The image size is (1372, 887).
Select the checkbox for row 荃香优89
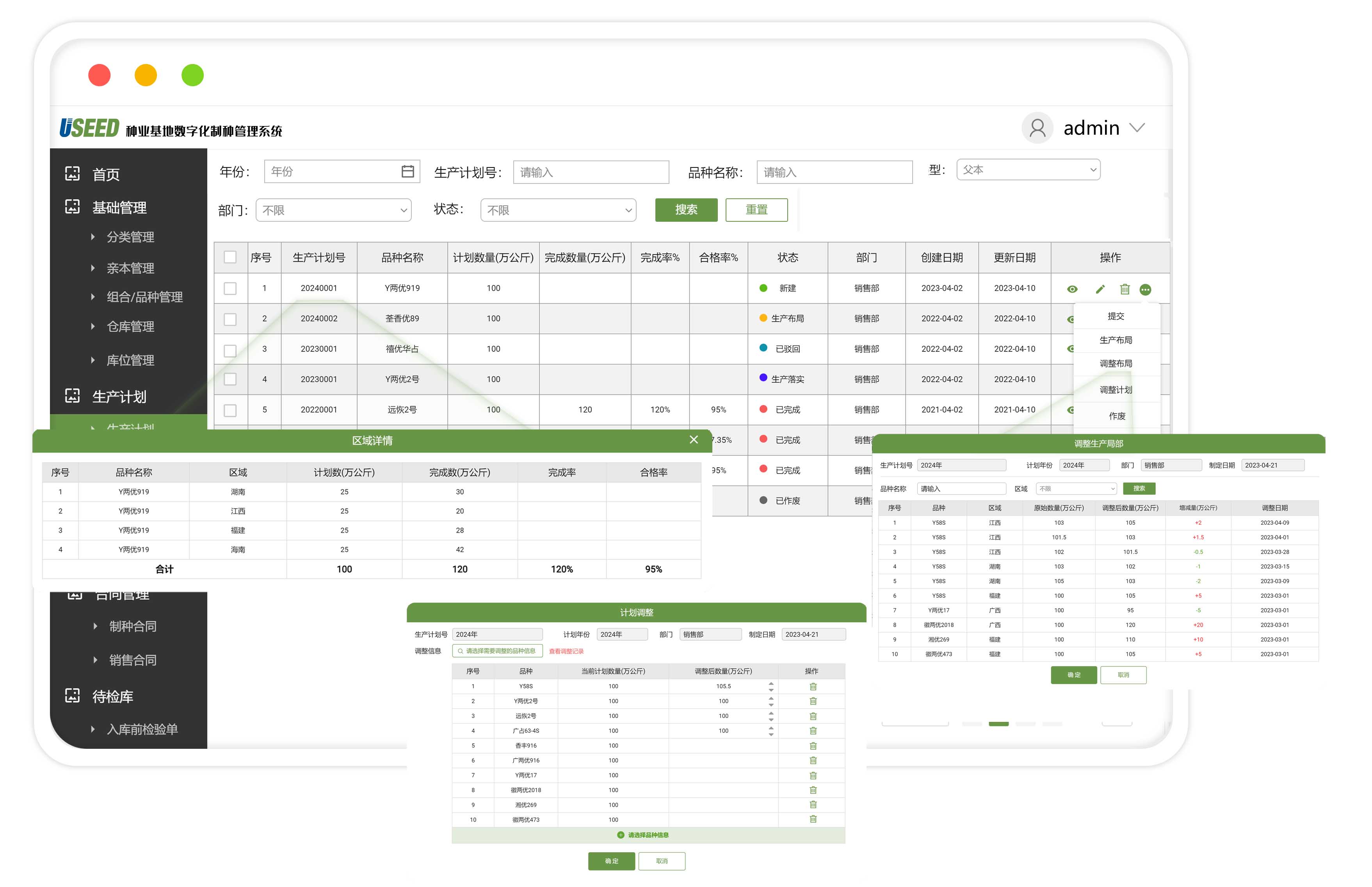click(x=230, y=319)
